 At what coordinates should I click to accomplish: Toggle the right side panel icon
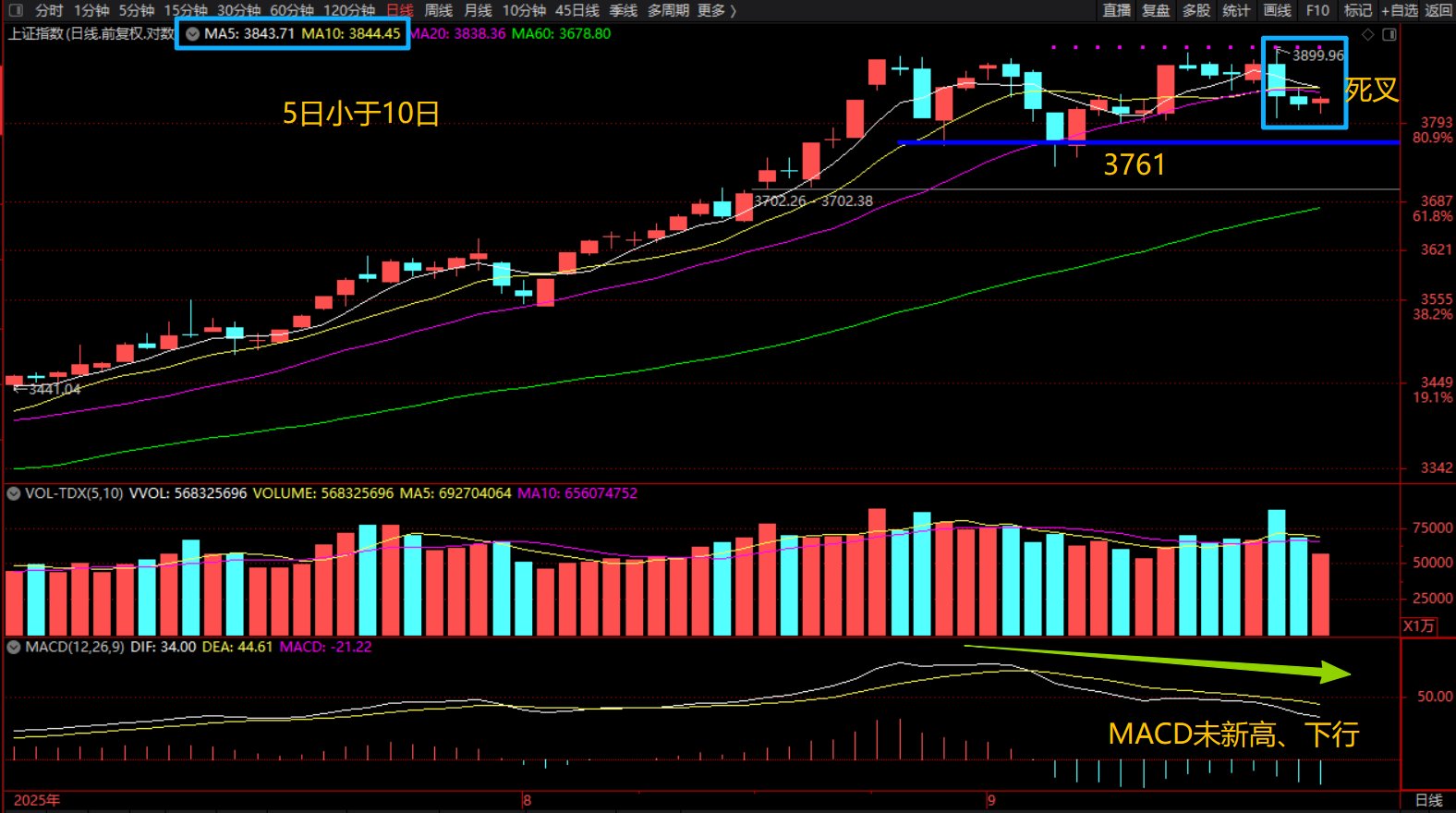1389,34
